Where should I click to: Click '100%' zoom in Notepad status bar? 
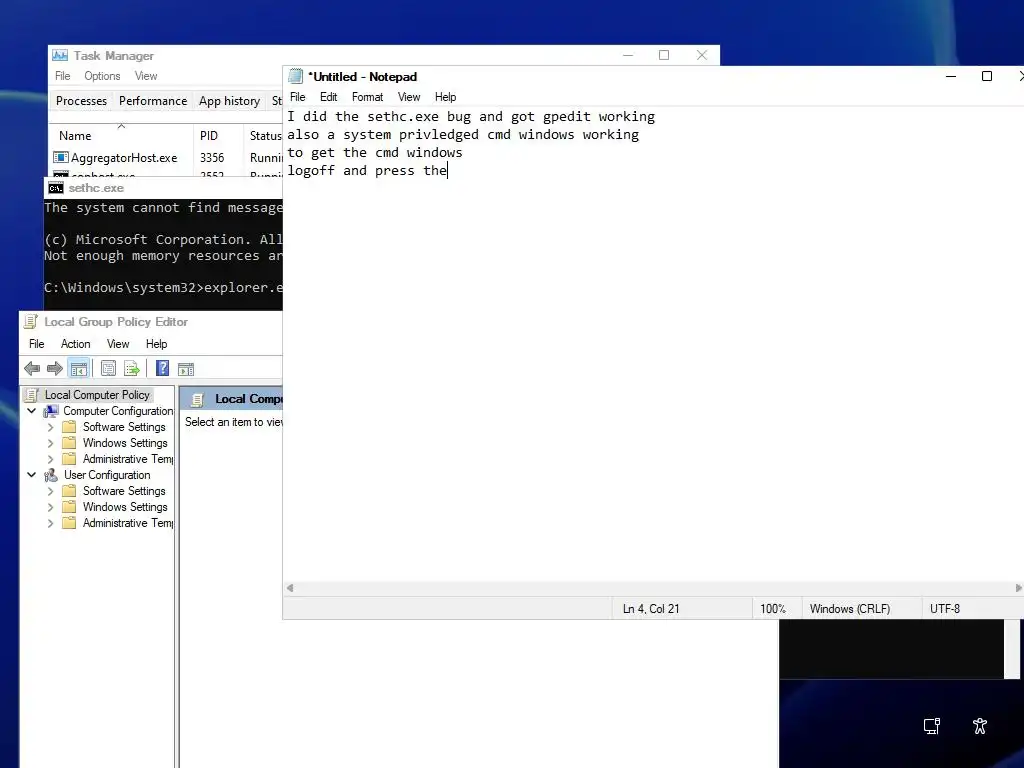(x=773, y=609)
